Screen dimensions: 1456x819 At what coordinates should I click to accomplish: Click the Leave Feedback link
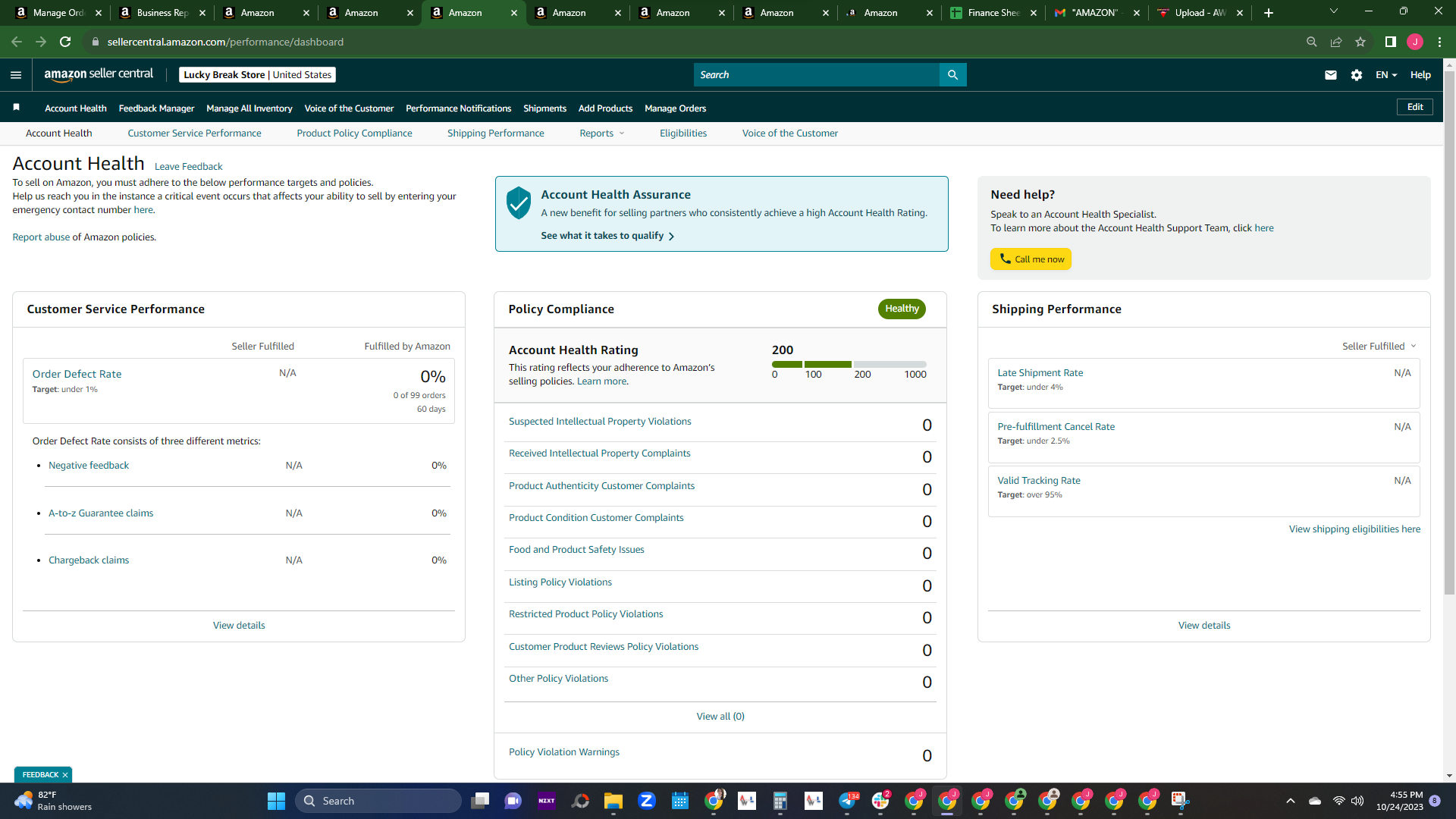click(188, 167)
